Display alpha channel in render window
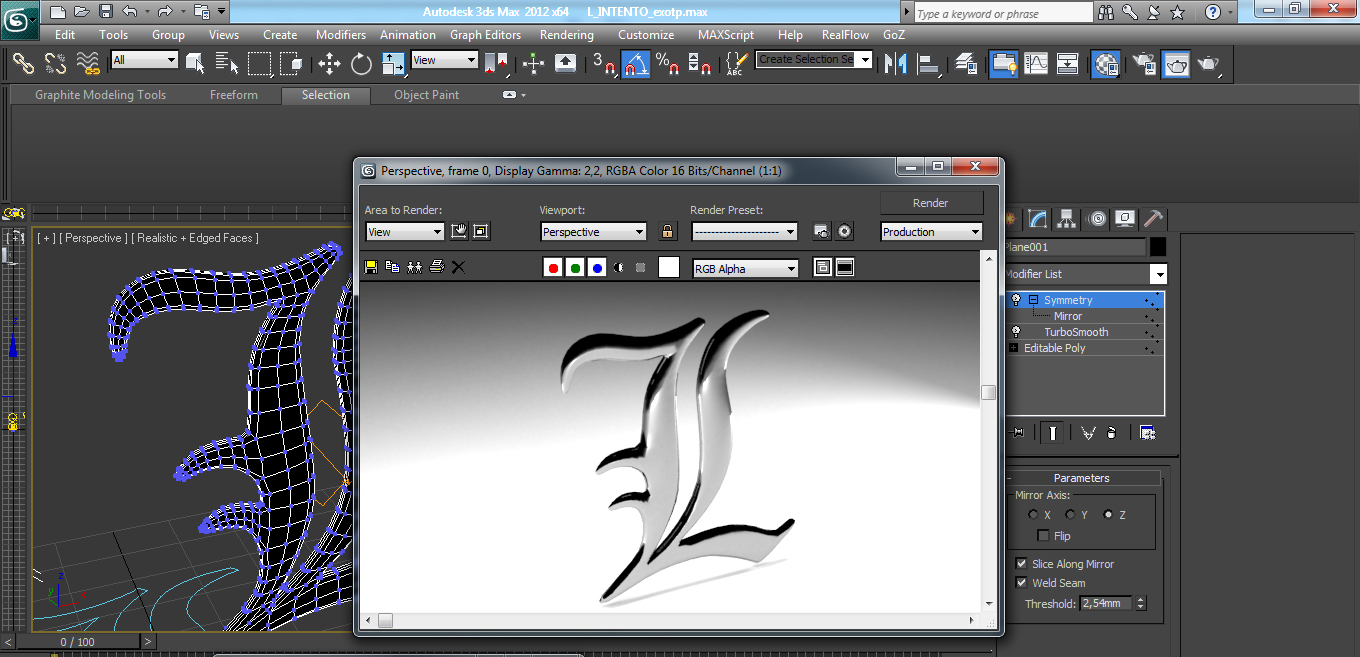 (x=618, y=268)
